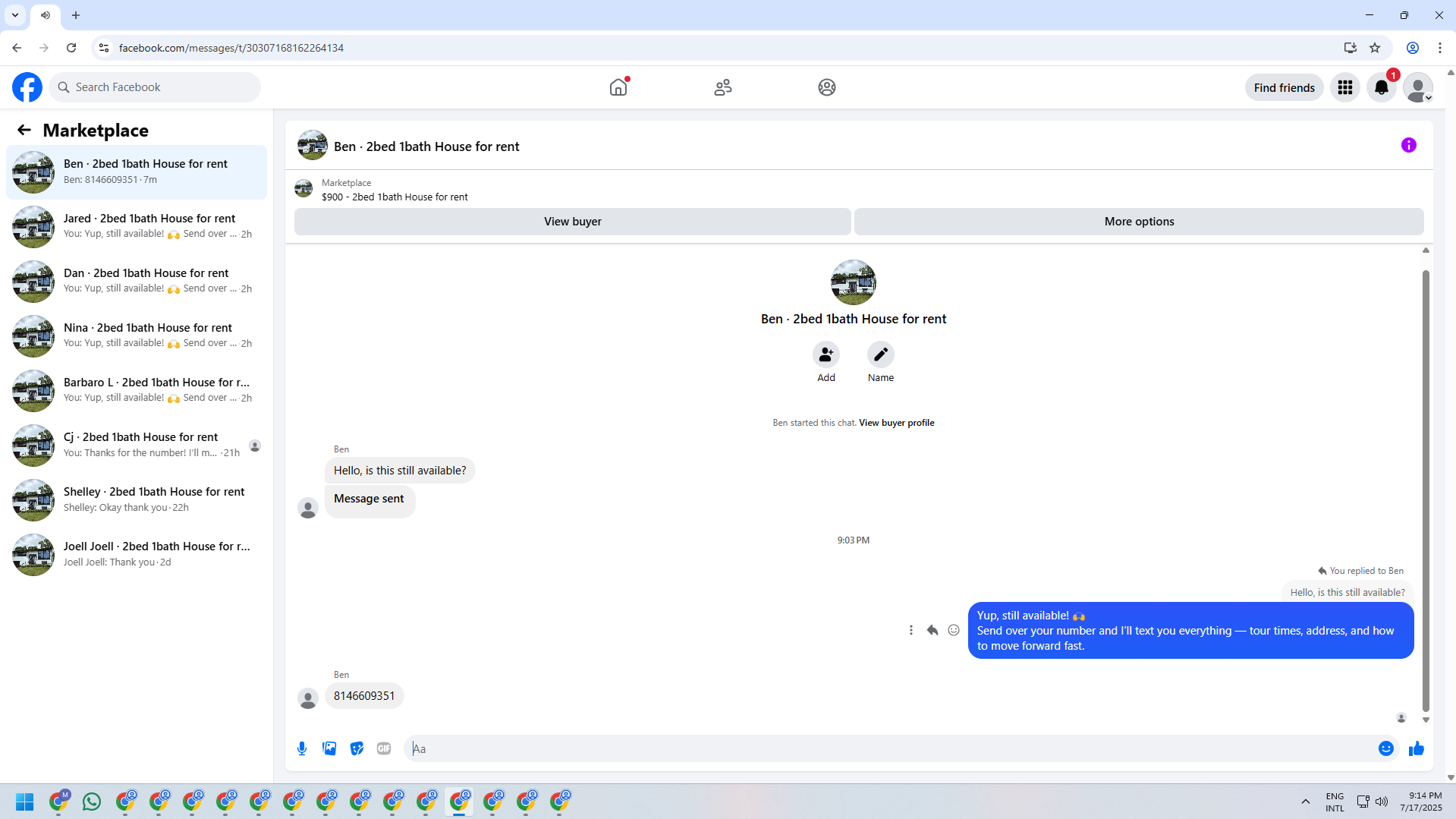Bookmark this page with the star

tap(1375, 48)
